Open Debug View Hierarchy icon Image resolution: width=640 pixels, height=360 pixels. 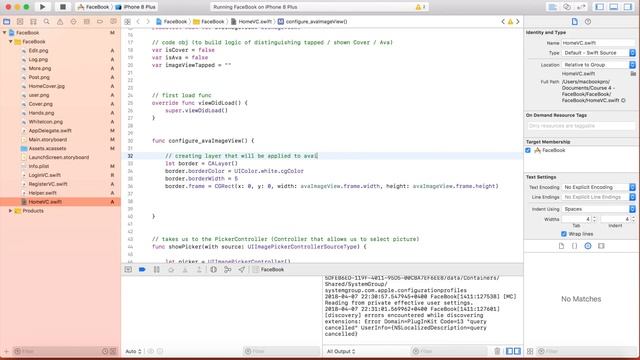coord(213,269)
